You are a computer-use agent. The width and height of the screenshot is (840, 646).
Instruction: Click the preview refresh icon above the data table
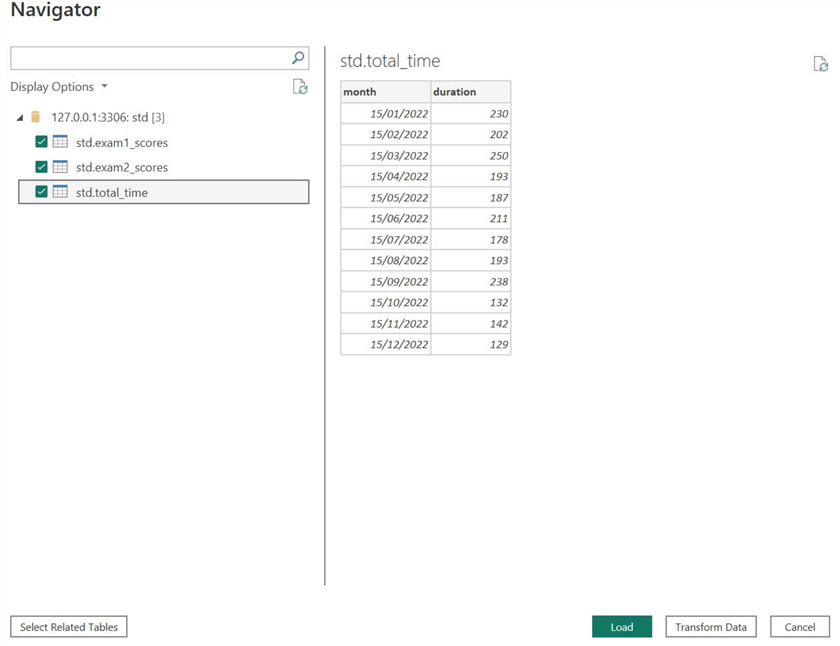coord(821,62)
